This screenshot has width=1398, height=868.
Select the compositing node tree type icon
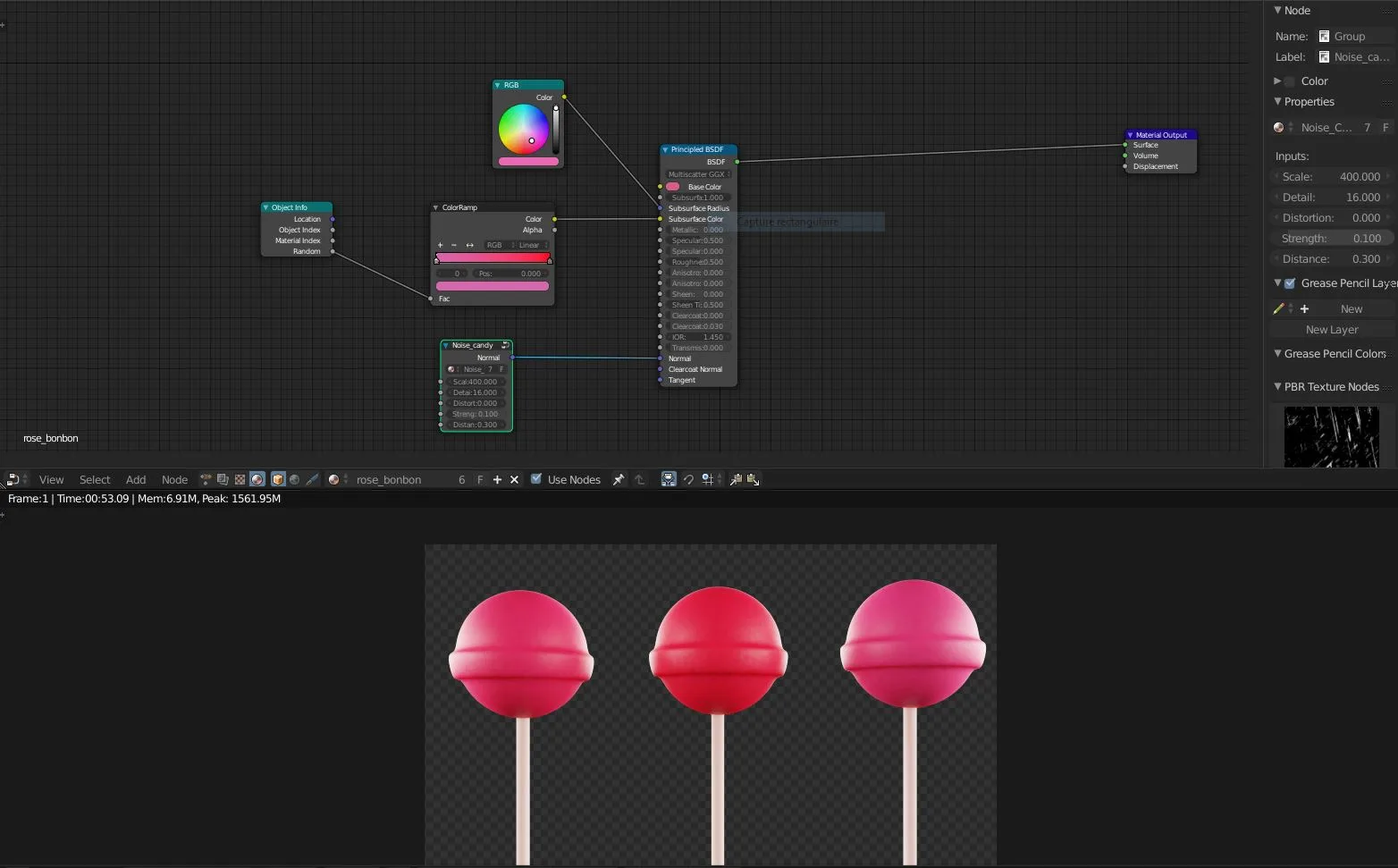point(223,480)
